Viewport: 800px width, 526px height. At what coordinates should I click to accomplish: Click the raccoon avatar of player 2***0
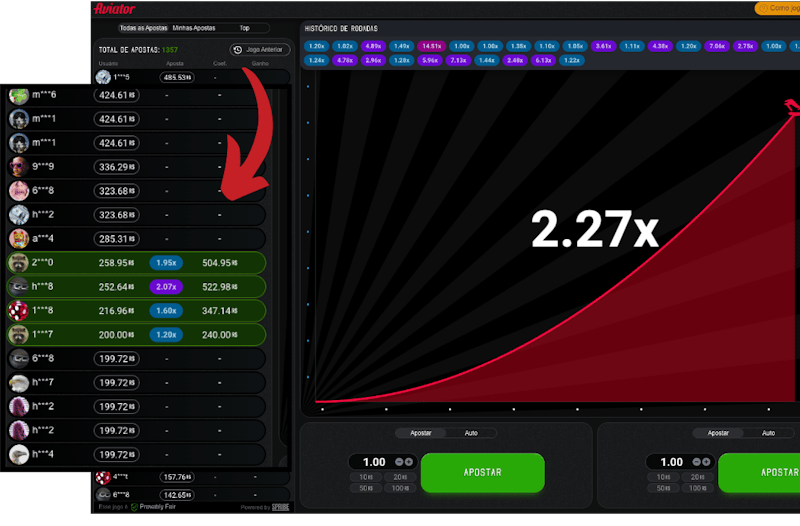[x=19, y=262]
